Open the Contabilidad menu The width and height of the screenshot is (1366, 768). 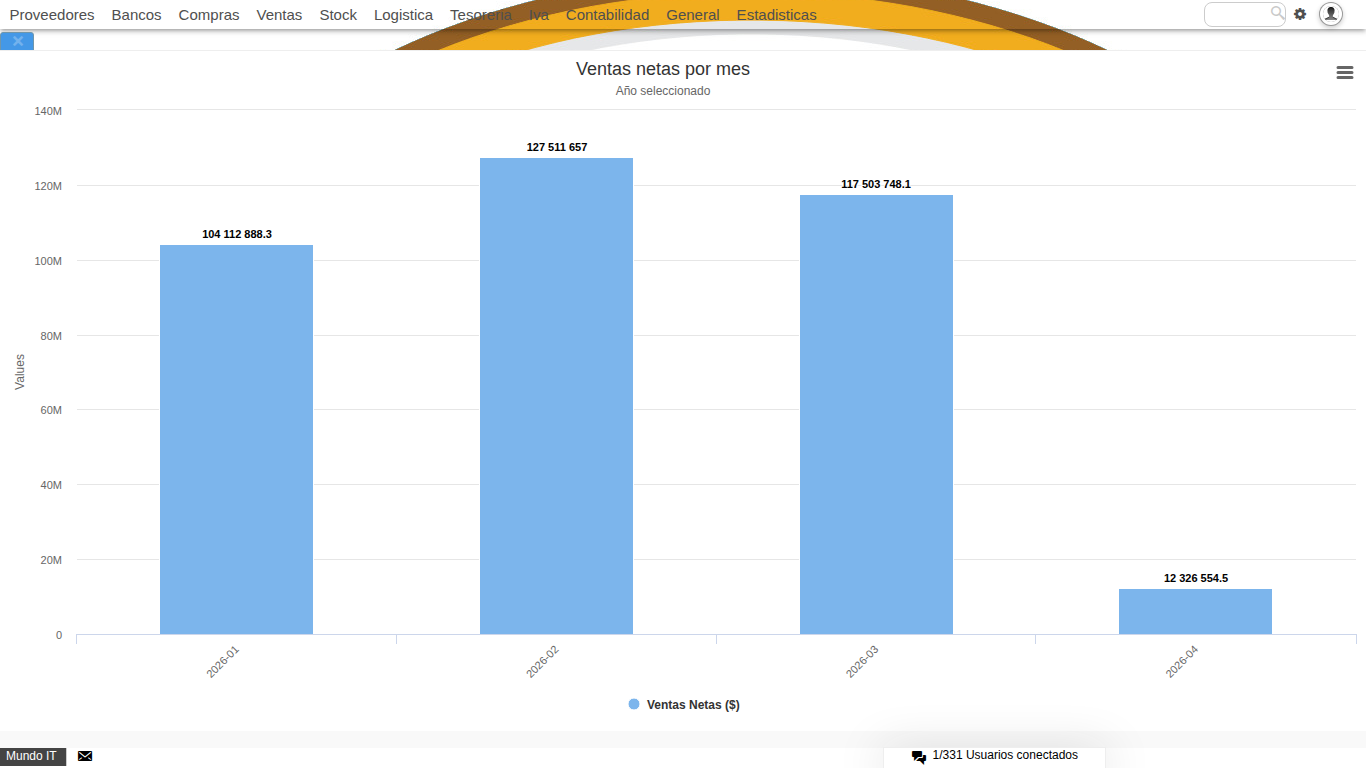click(x=607, y=15)
